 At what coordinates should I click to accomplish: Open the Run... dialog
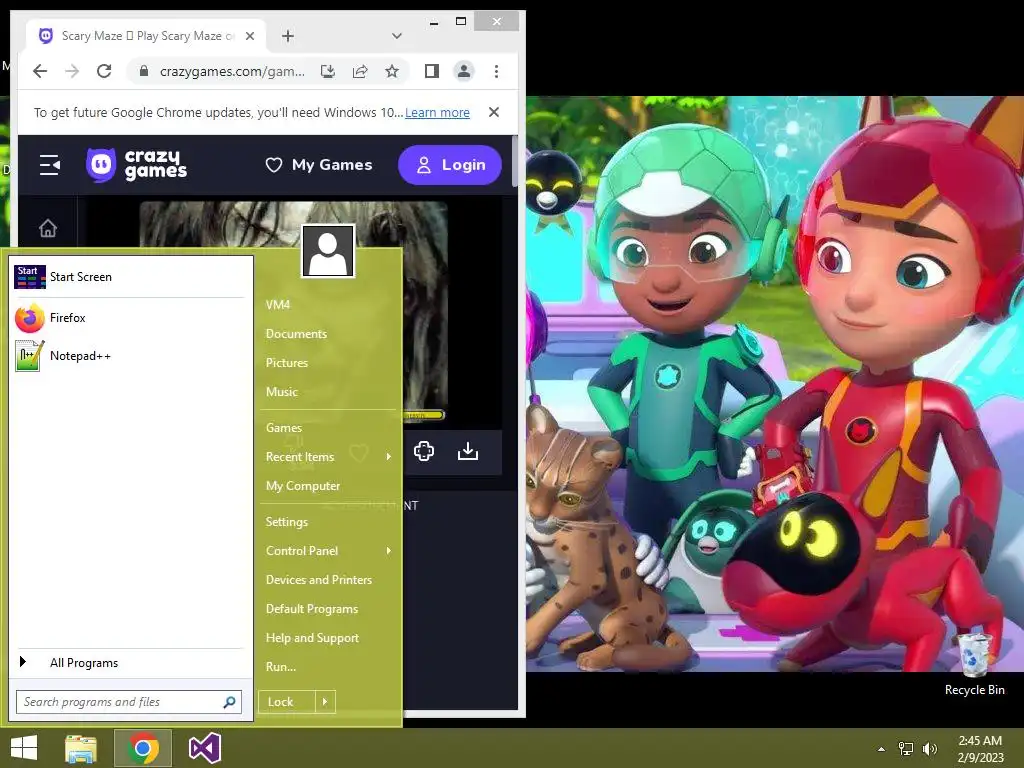pyautogui.click(x=281, y=667)
